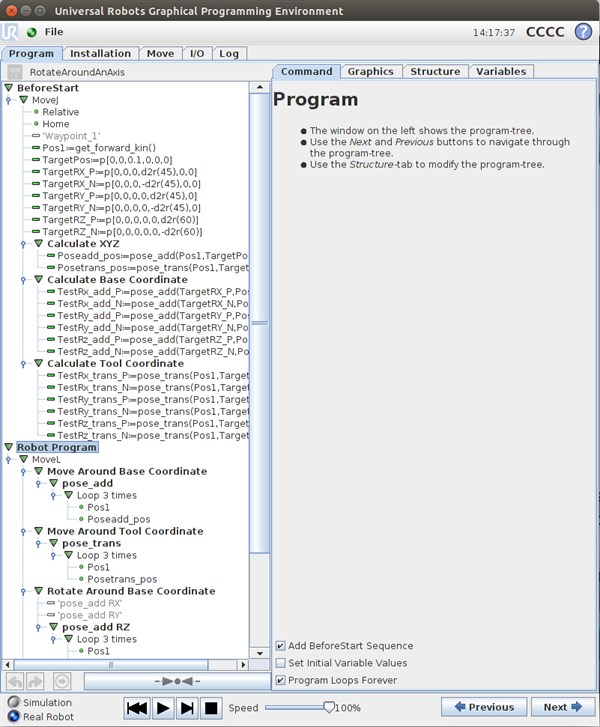The height and width of the screenshot is (727, 600).
Task: Open the Variables tab
Action: 501,71
